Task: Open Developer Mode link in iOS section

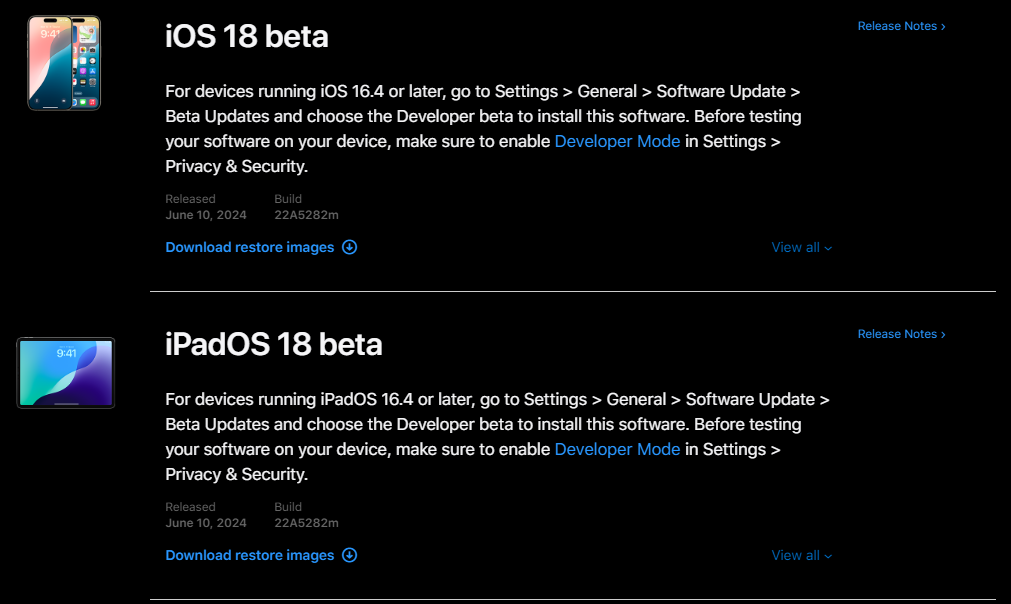Action: click(617, 141)
